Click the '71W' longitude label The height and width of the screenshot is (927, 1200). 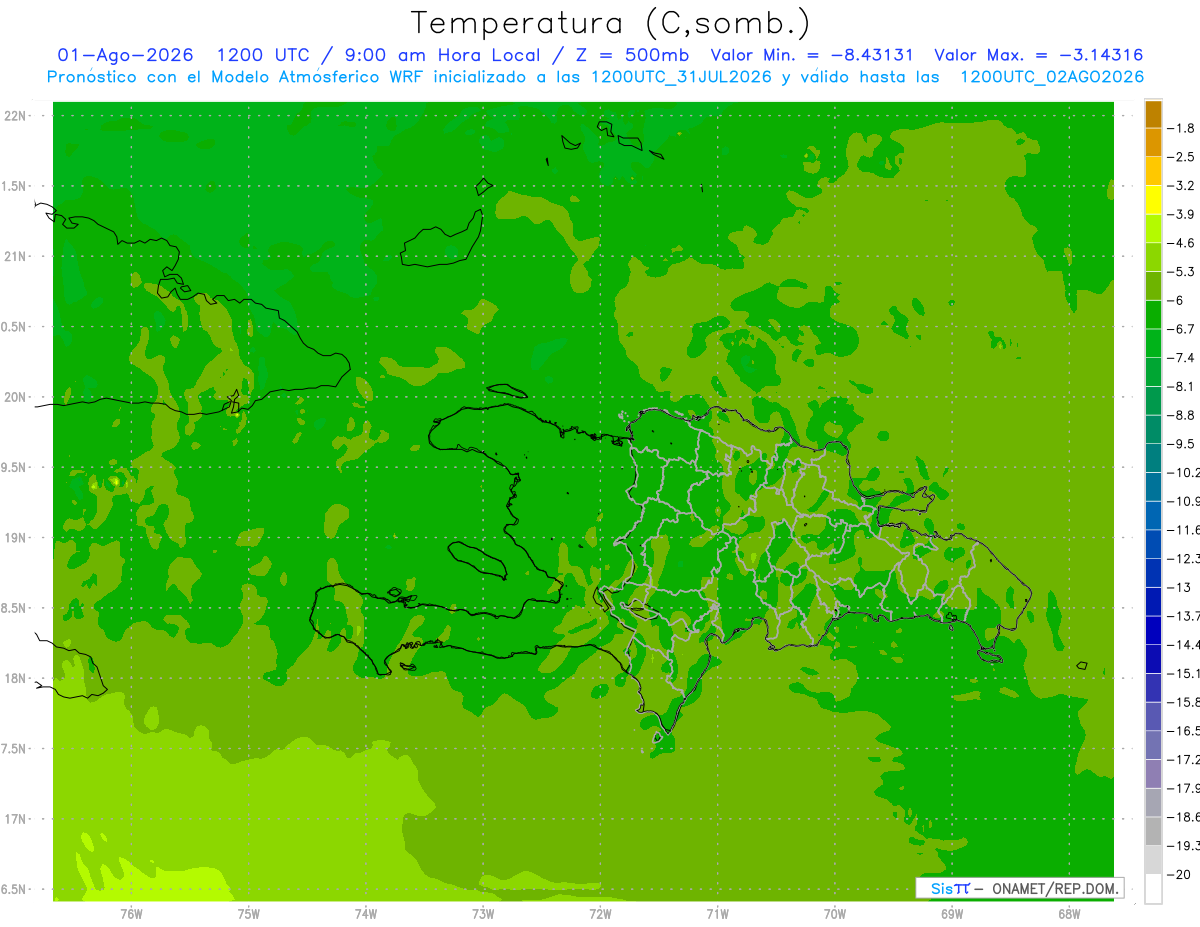pos(717,913)
